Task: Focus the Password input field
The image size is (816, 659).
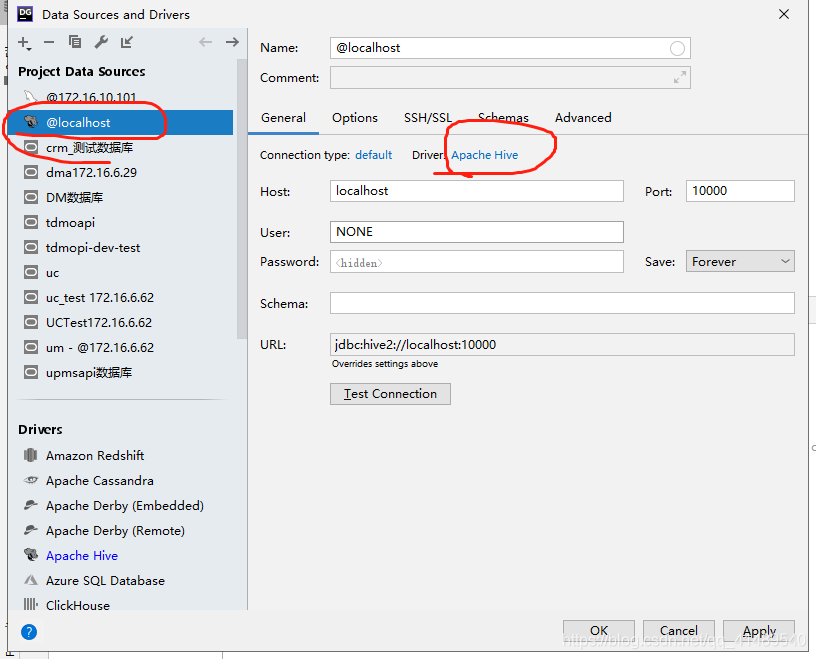Action: coord(477,262)
